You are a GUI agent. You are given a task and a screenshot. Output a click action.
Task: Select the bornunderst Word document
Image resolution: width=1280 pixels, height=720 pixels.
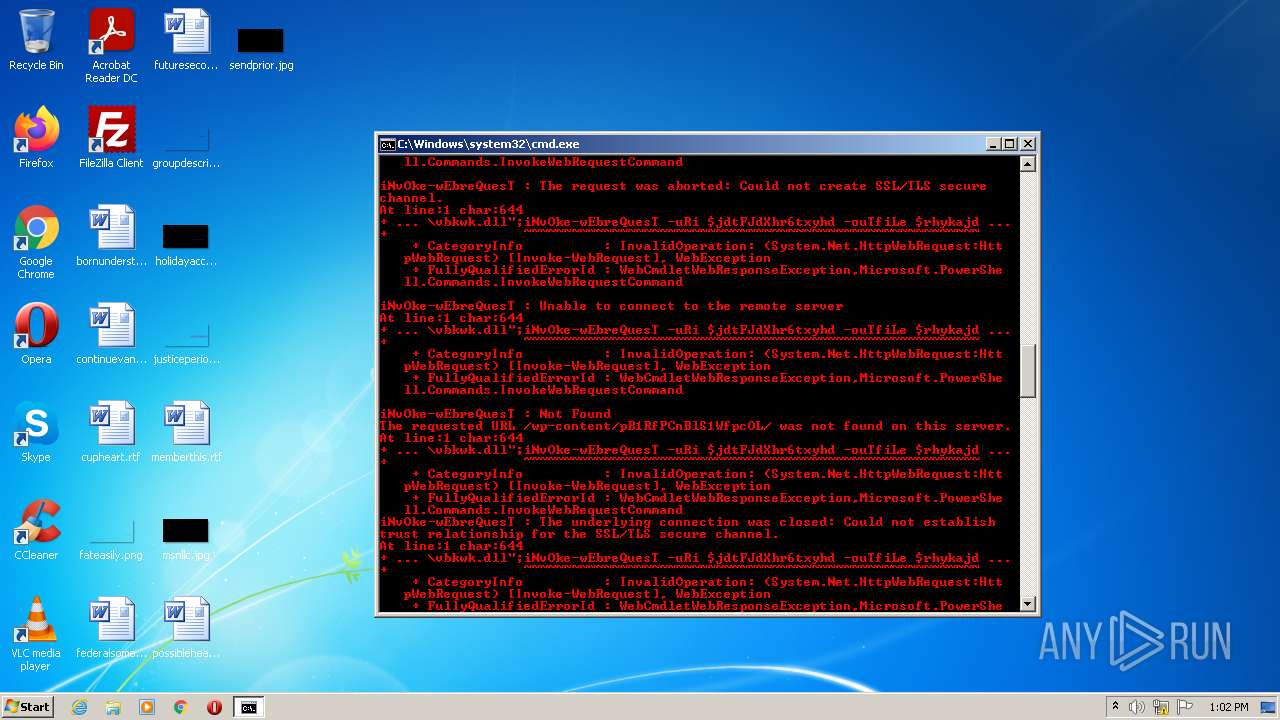point(111,236)
